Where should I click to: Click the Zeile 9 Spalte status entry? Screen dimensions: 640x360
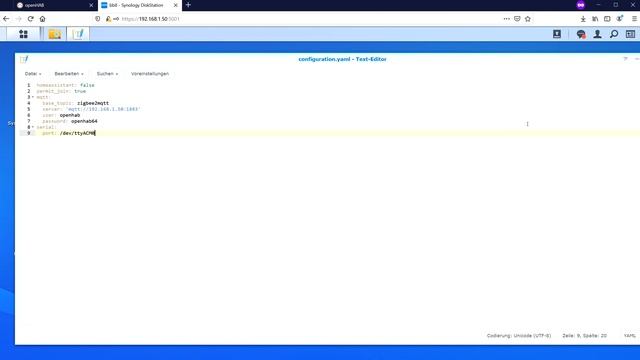pyautogui.click(x=584, y=336)
